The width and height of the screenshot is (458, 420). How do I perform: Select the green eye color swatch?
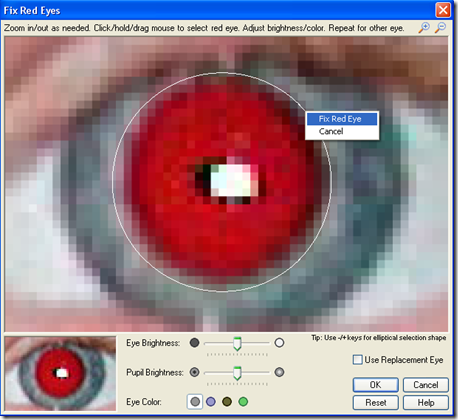pyautogui.click(x=243, y=402)
